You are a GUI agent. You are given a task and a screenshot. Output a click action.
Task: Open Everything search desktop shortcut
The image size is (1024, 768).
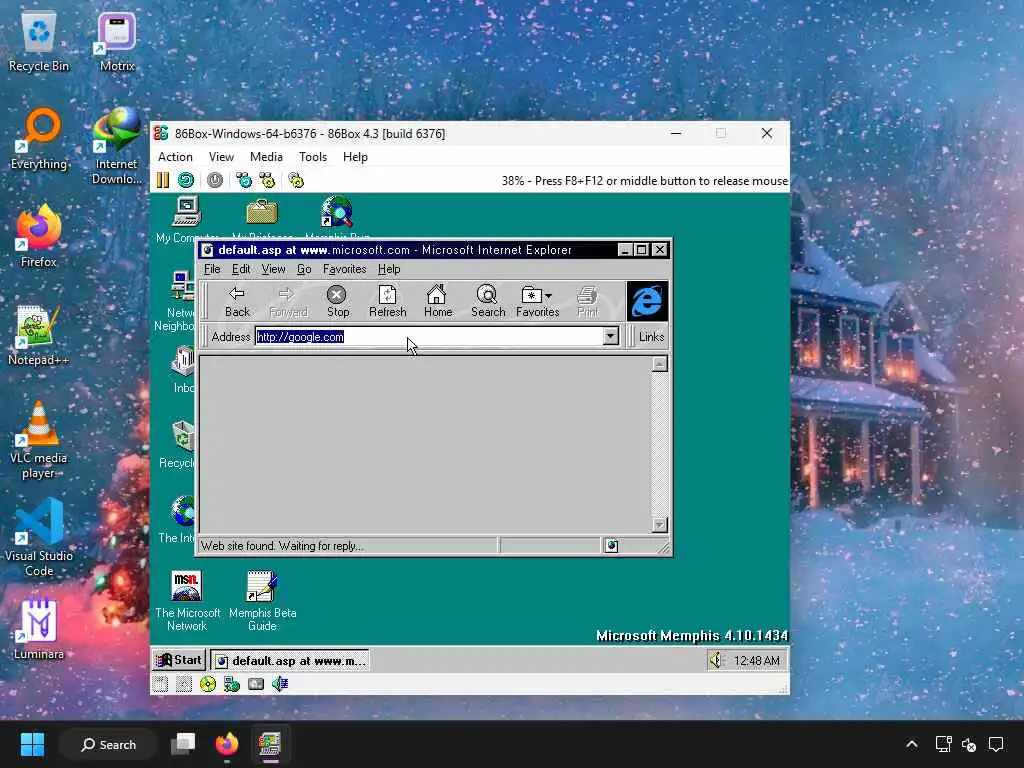click(39, 139)
